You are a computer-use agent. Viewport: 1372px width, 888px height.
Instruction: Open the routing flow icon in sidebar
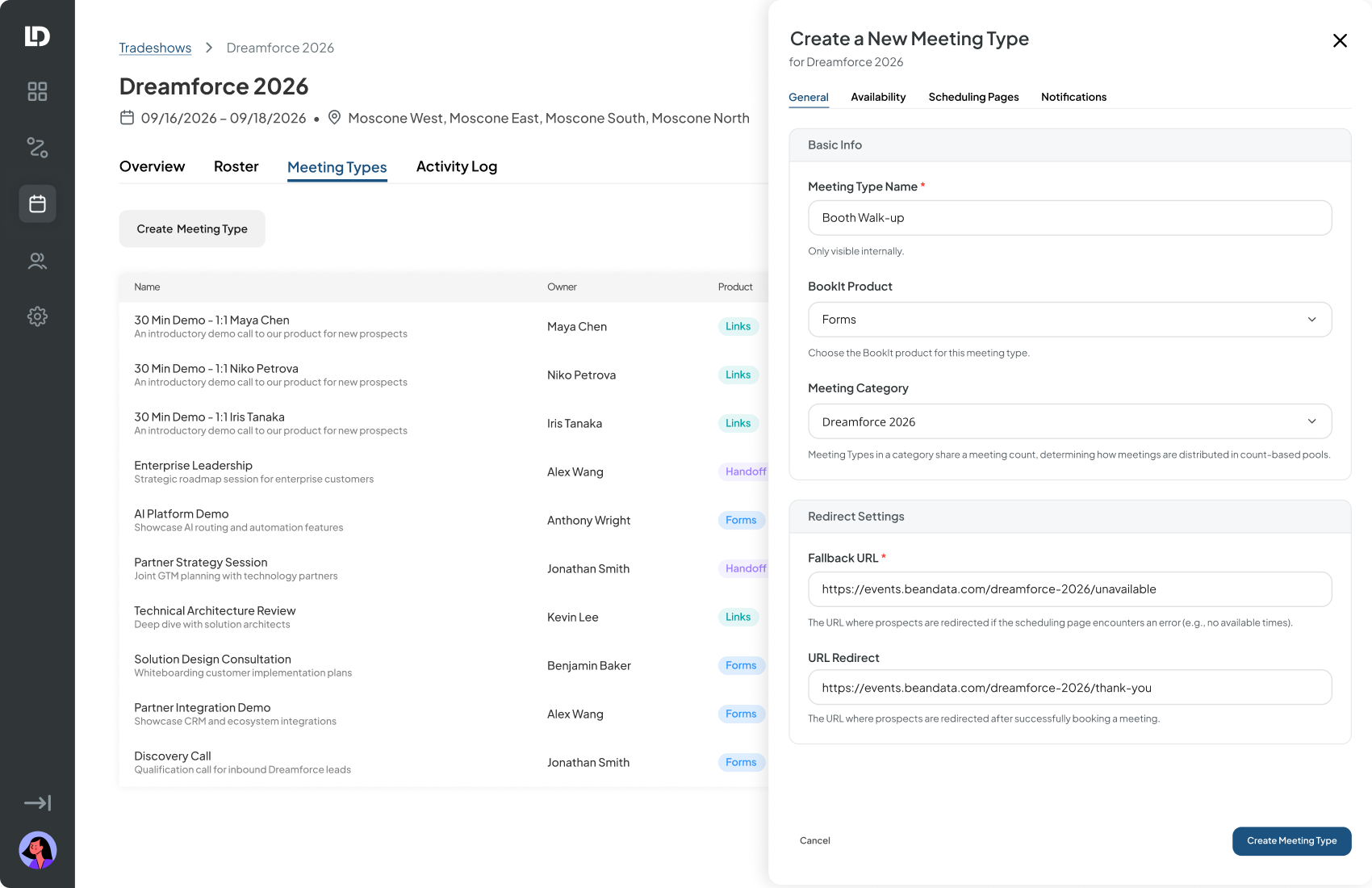click(37, 148)
